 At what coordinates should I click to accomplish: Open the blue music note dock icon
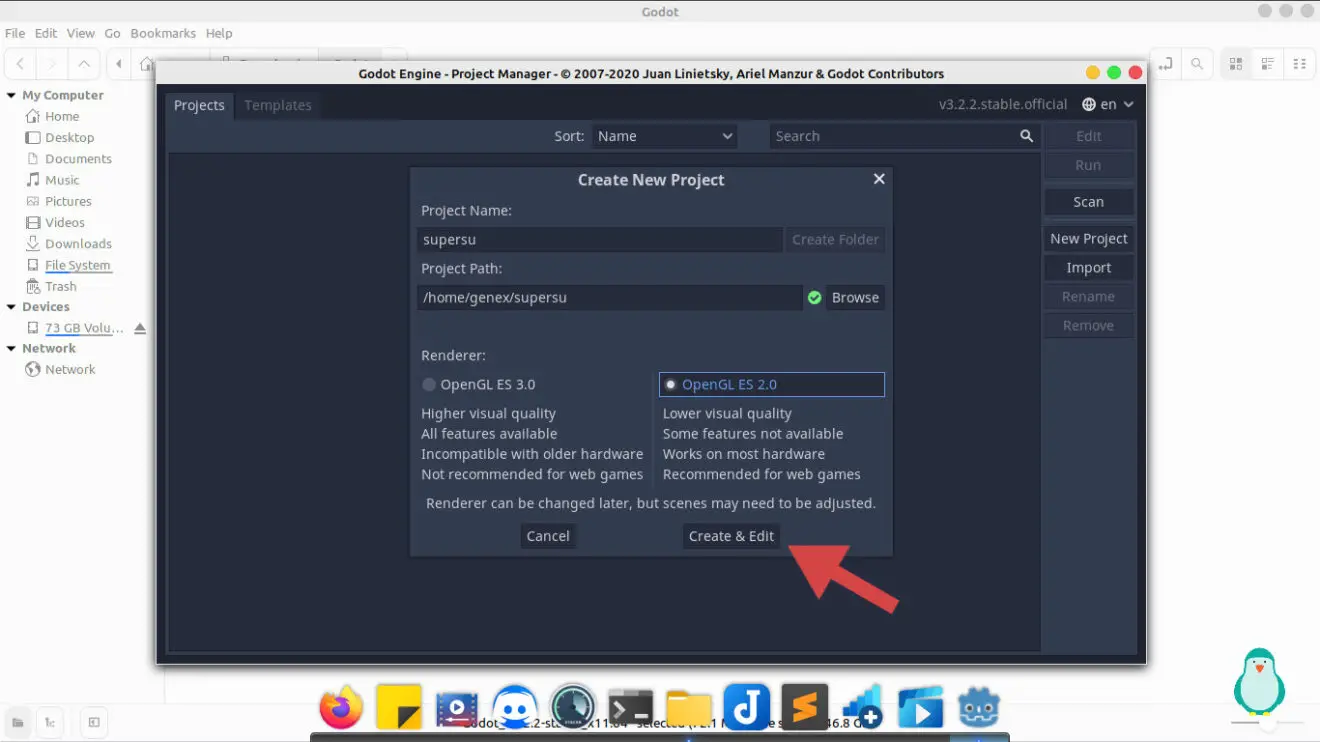click(746, 708)
